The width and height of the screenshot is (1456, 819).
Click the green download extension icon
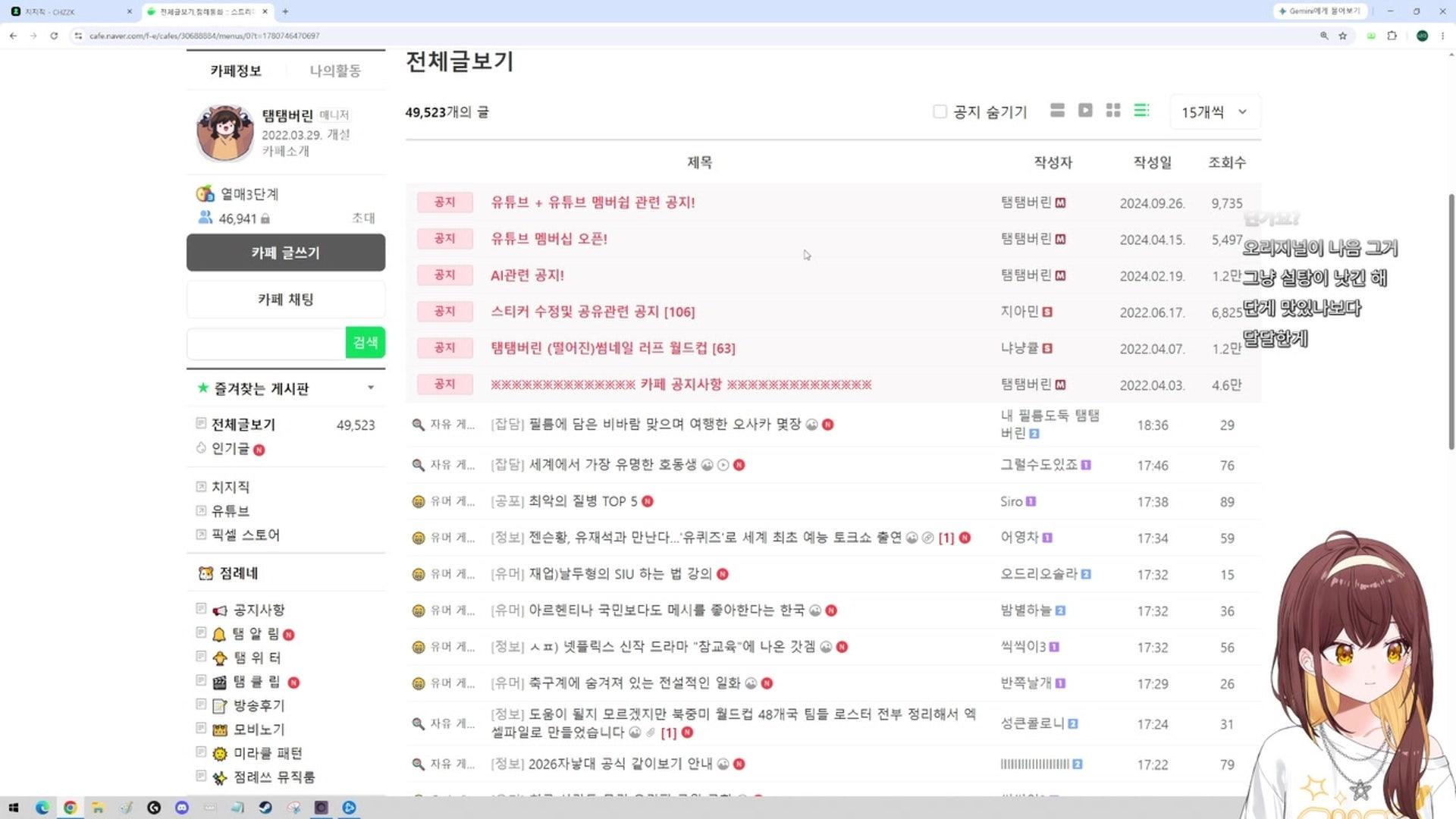pos(1371,36)
